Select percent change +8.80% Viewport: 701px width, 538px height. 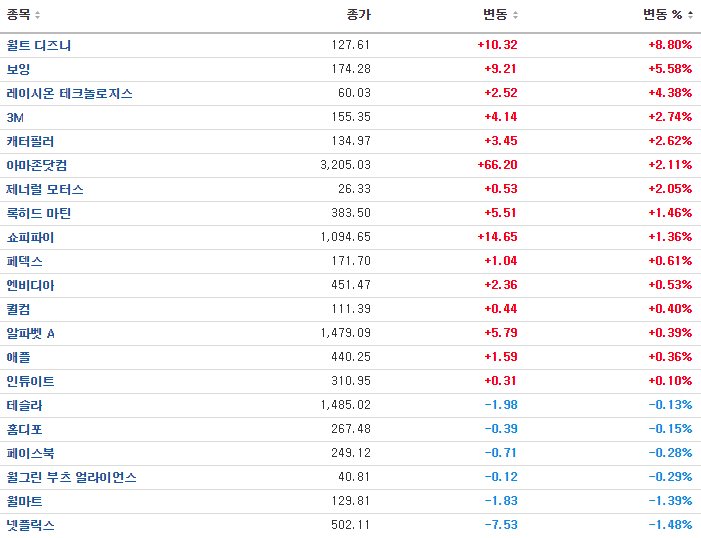pyautogui.click(x=670, y=45)
